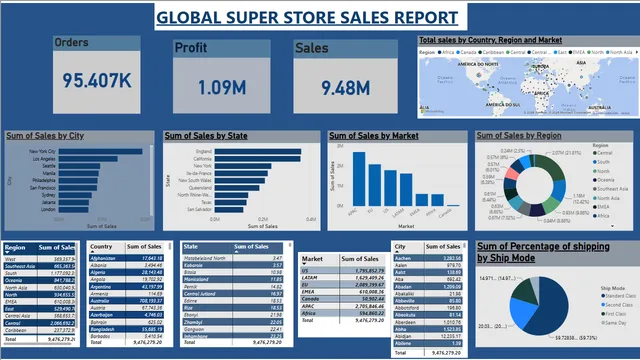This screenshot has width=640, height=360.
Task: Click the vertical scrollbar of the State table
Action: pos(290,246)
